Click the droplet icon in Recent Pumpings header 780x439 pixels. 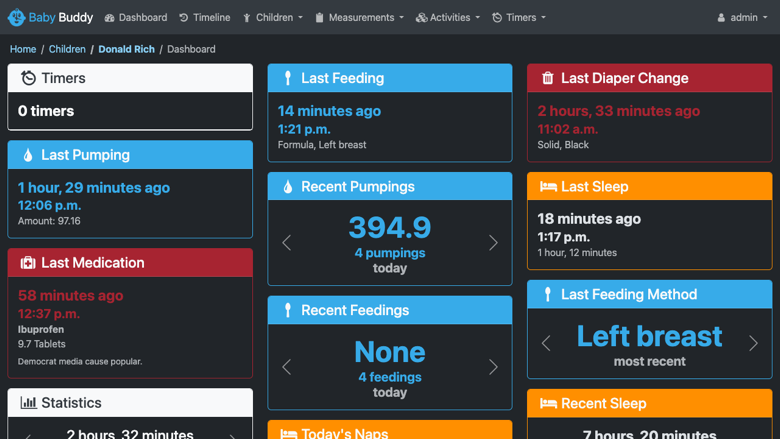coord(288,186)
